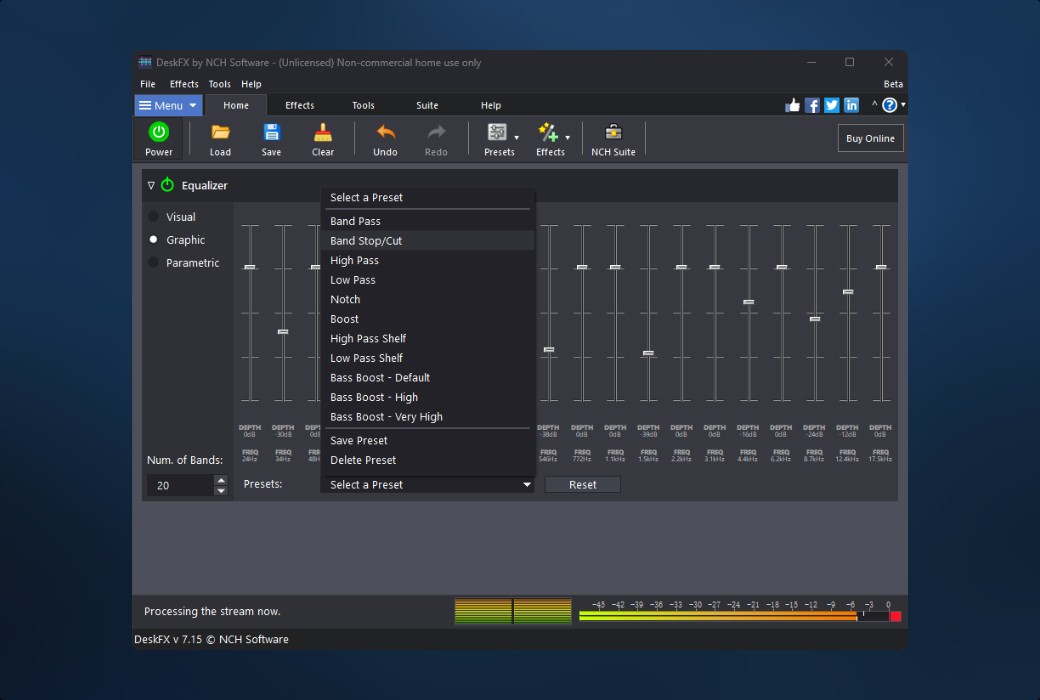Image resolution: width=1040 pixels, height=700 pixels.
Task: Click the Effects toolbar icon
Action: click(x=548, y=131)
